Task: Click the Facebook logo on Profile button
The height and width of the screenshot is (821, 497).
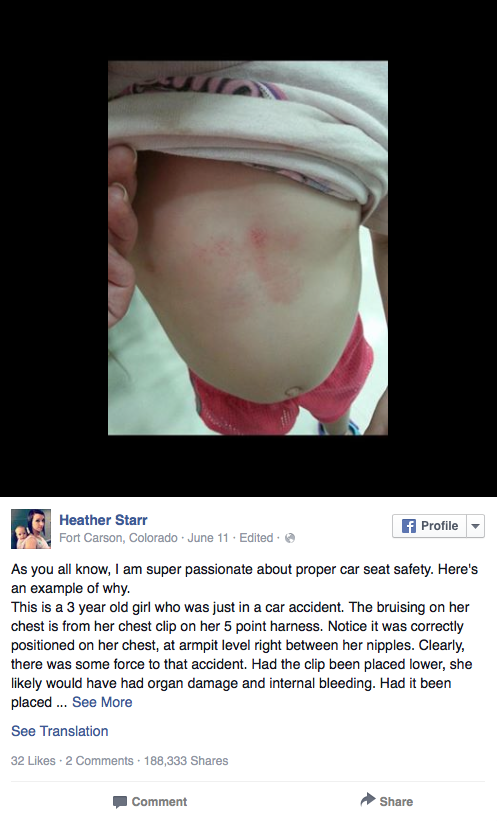Action: [x=408, y=526]
